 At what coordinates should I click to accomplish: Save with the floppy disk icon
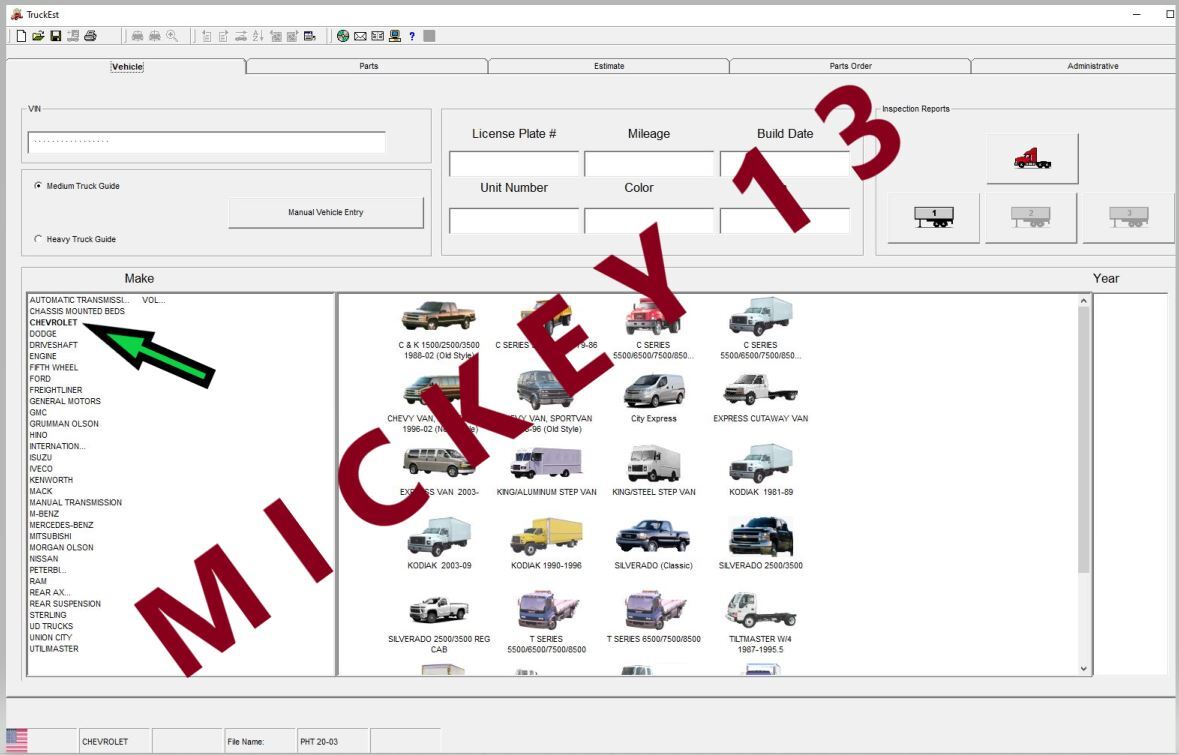click(x=56, y=36)
